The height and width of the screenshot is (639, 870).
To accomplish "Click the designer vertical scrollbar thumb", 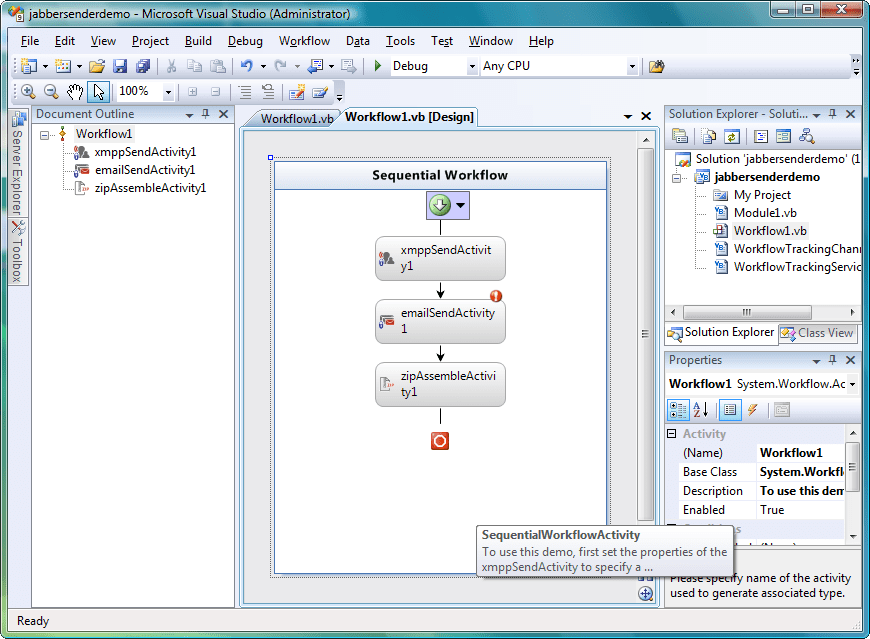I will click(645, 334).
